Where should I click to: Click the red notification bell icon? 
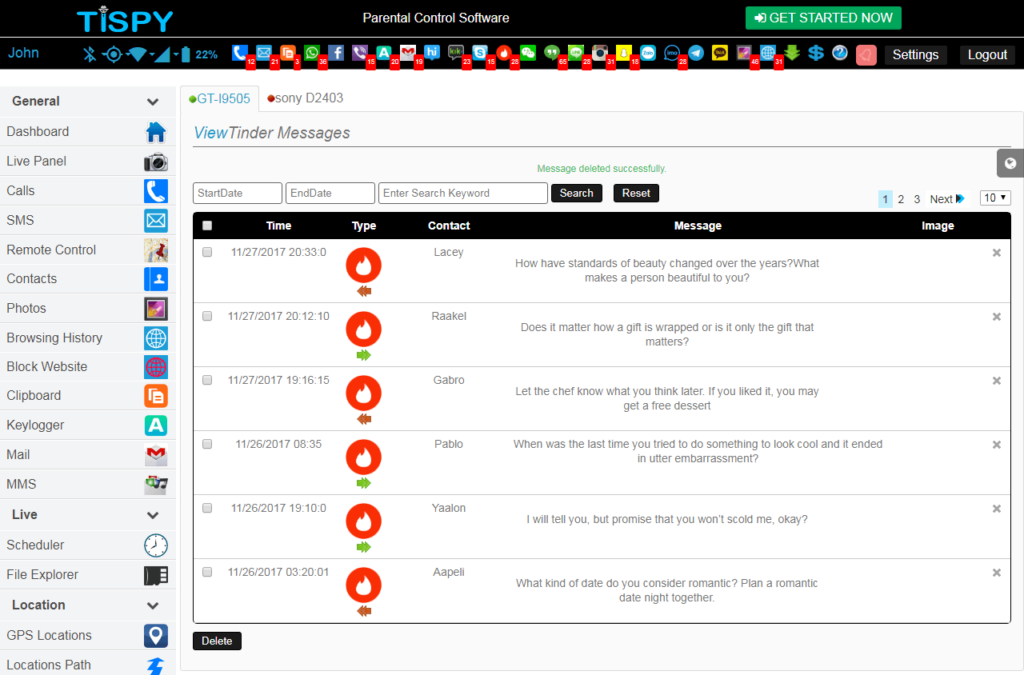pyautogui.click(x=866, y=55)
